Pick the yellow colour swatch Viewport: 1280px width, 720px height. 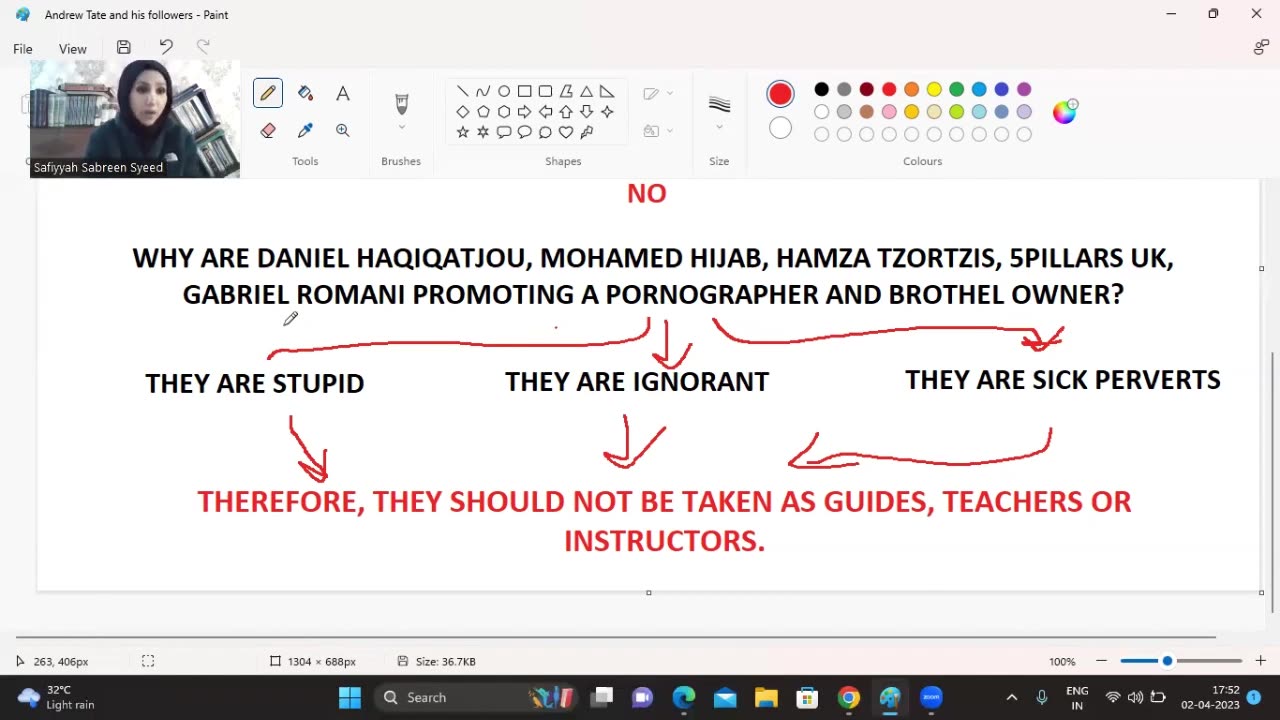934,90
